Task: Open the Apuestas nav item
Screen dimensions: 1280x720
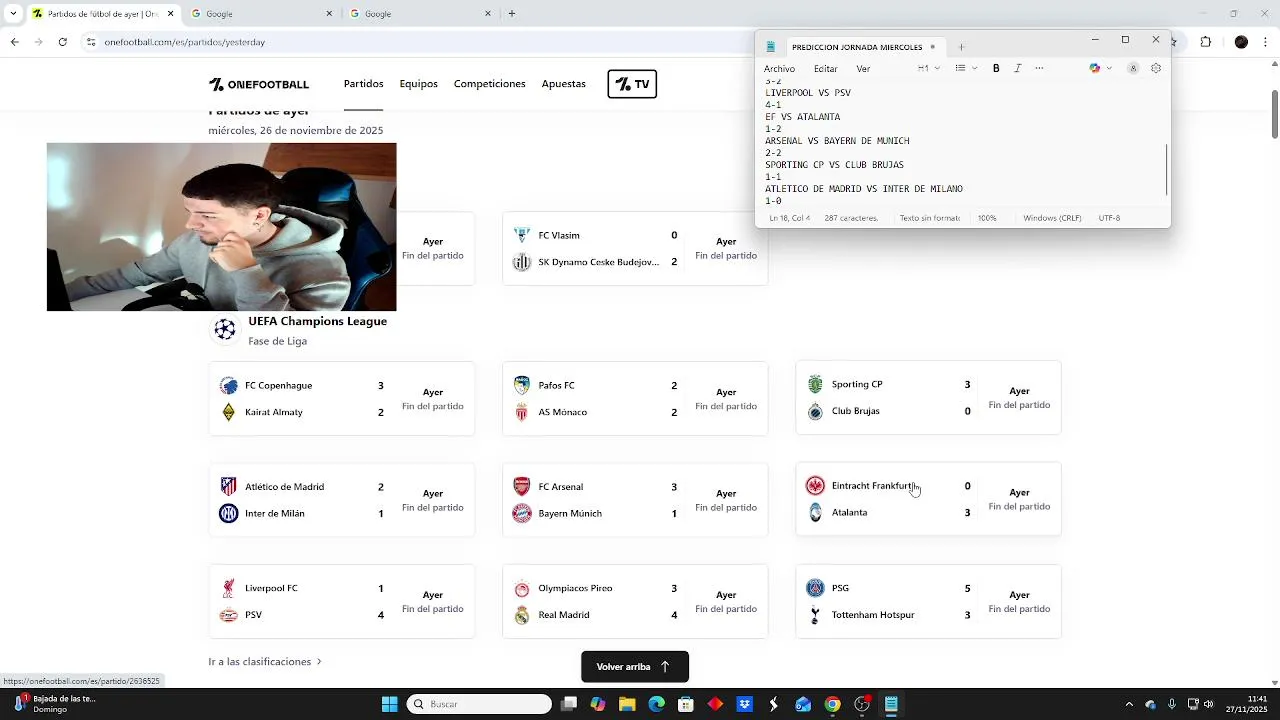Action: tap(564, 84)
